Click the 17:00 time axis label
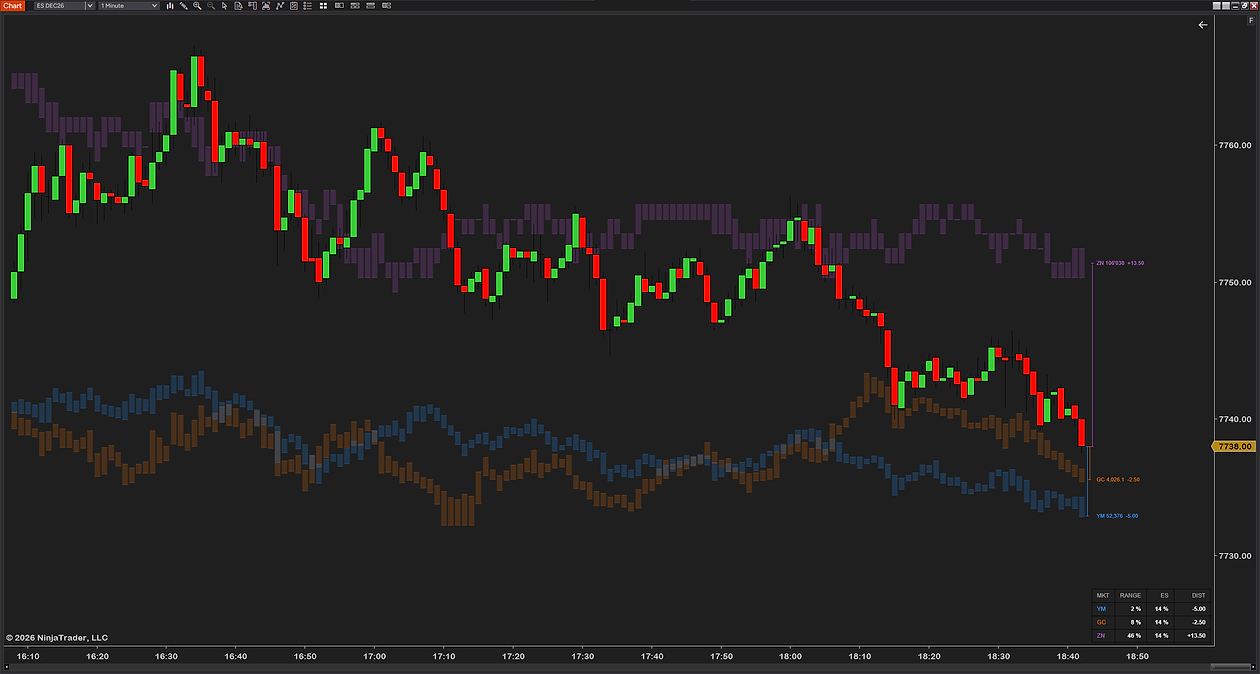 pos(374,657)
